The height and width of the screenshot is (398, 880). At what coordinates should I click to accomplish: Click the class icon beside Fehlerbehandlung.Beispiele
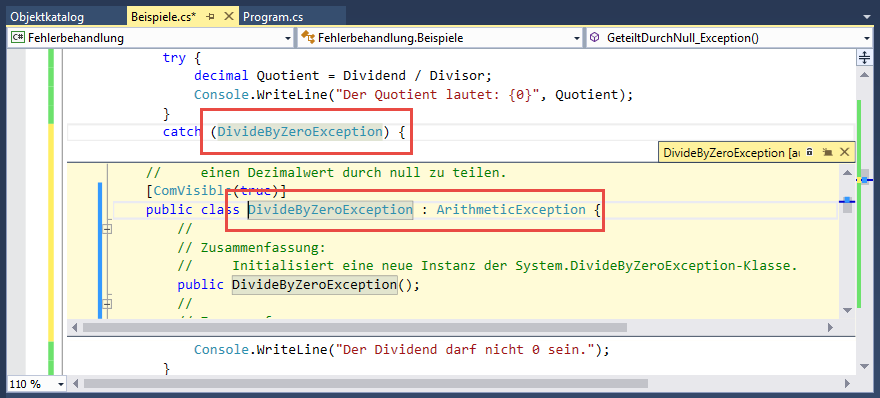click(307, 38)
